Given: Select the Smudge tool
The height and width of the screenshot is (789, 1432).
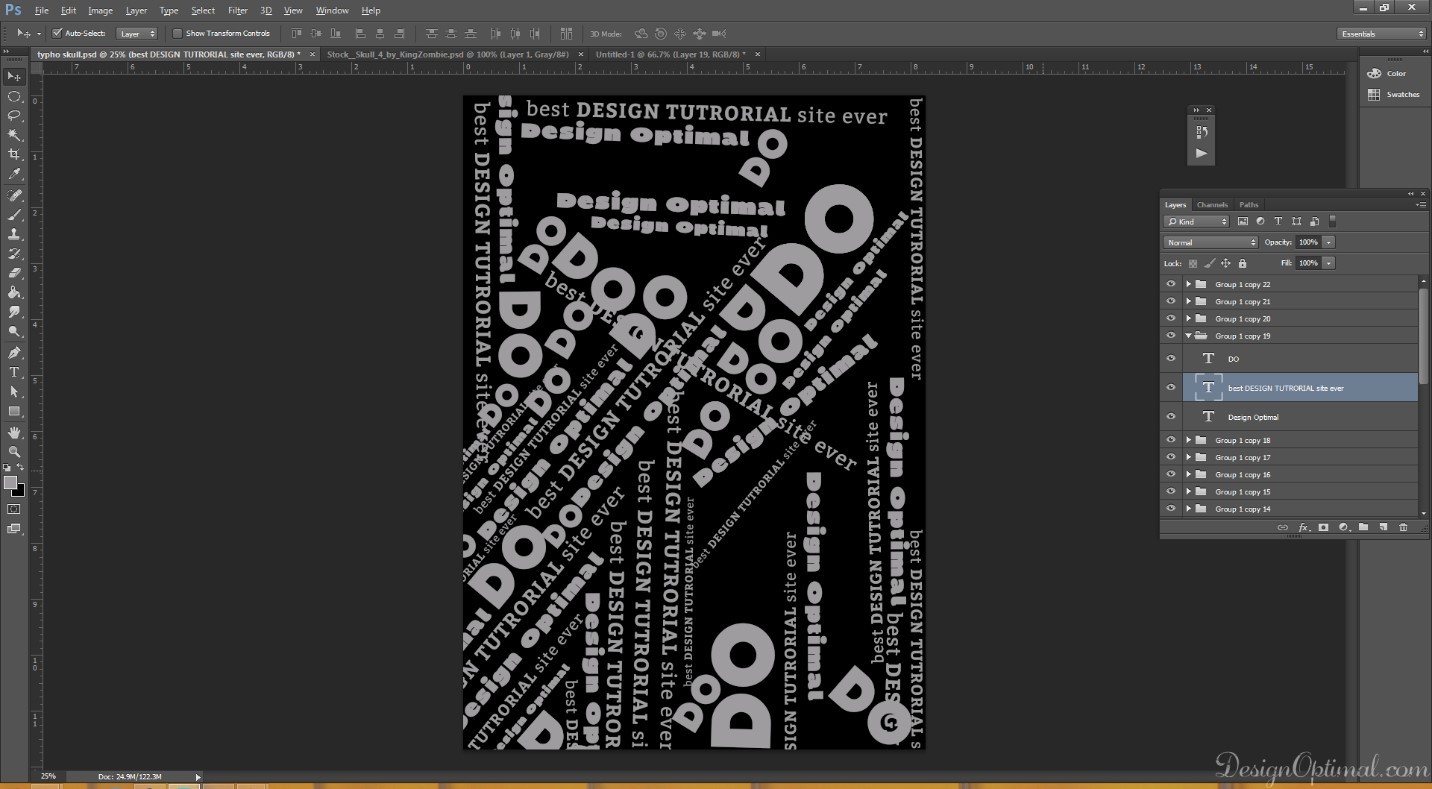Looking at the screenshot, I should point(14,312).
